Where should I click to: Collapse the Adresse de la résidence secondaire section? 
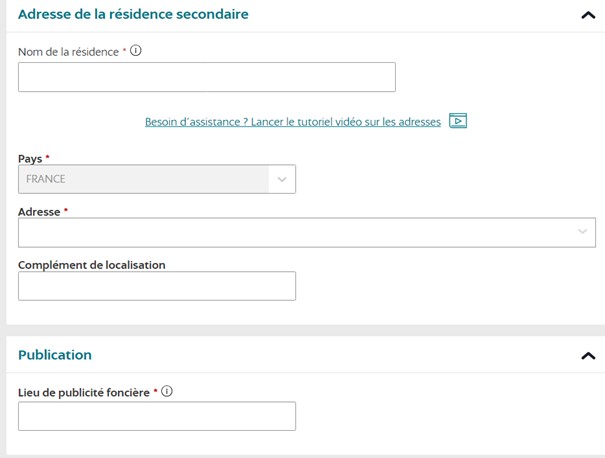[x=588, y=15]
